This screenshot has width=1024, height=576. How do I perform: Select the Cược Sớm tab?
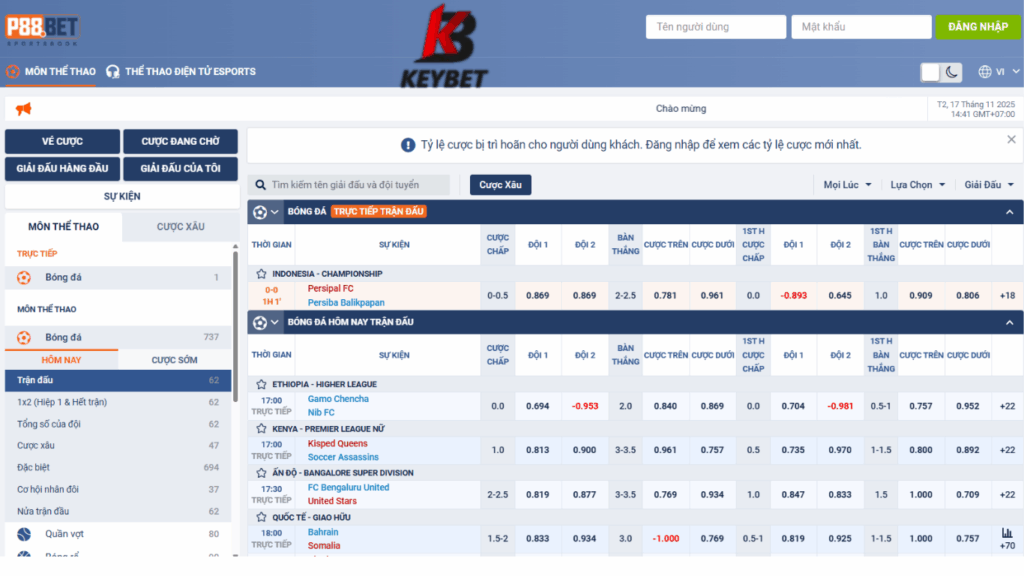pos(174,360)
